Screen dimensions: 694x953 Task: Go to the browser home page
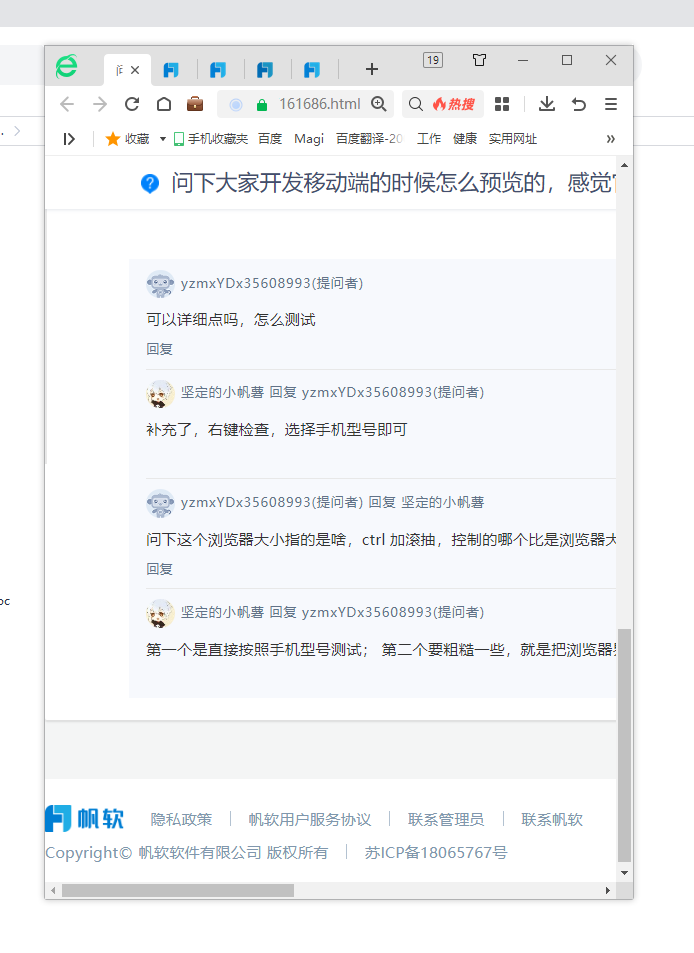pyautogui.click(x=164, y=104)
